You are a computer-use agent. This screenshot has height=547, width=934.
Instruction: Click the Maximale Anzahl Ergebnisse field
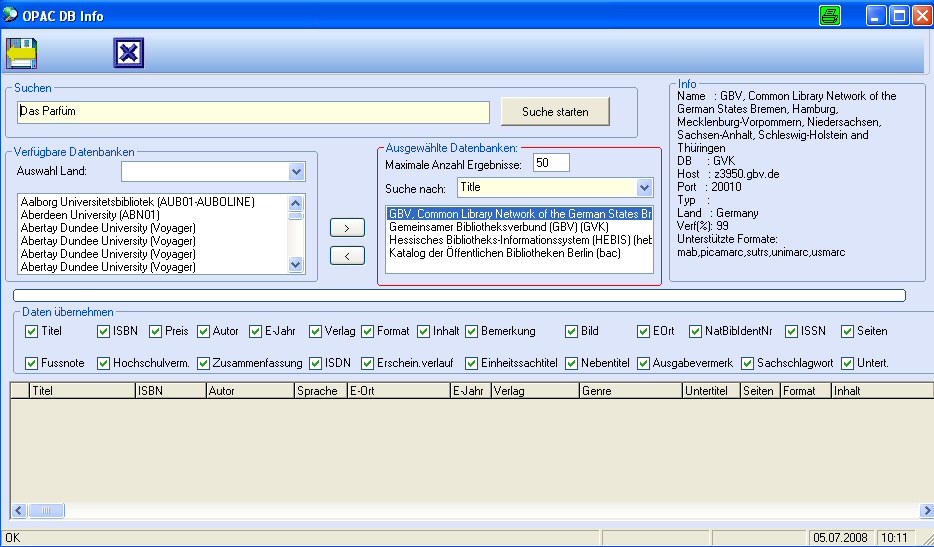pos(551,163)
